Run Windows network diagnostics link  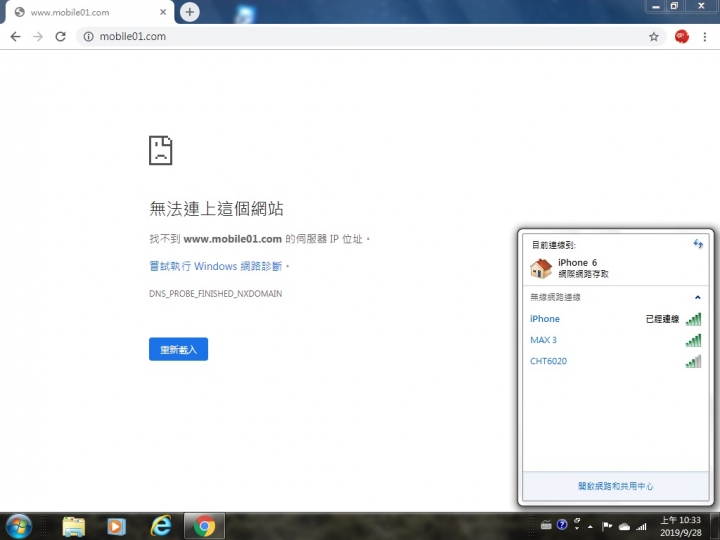click(216, 266)
